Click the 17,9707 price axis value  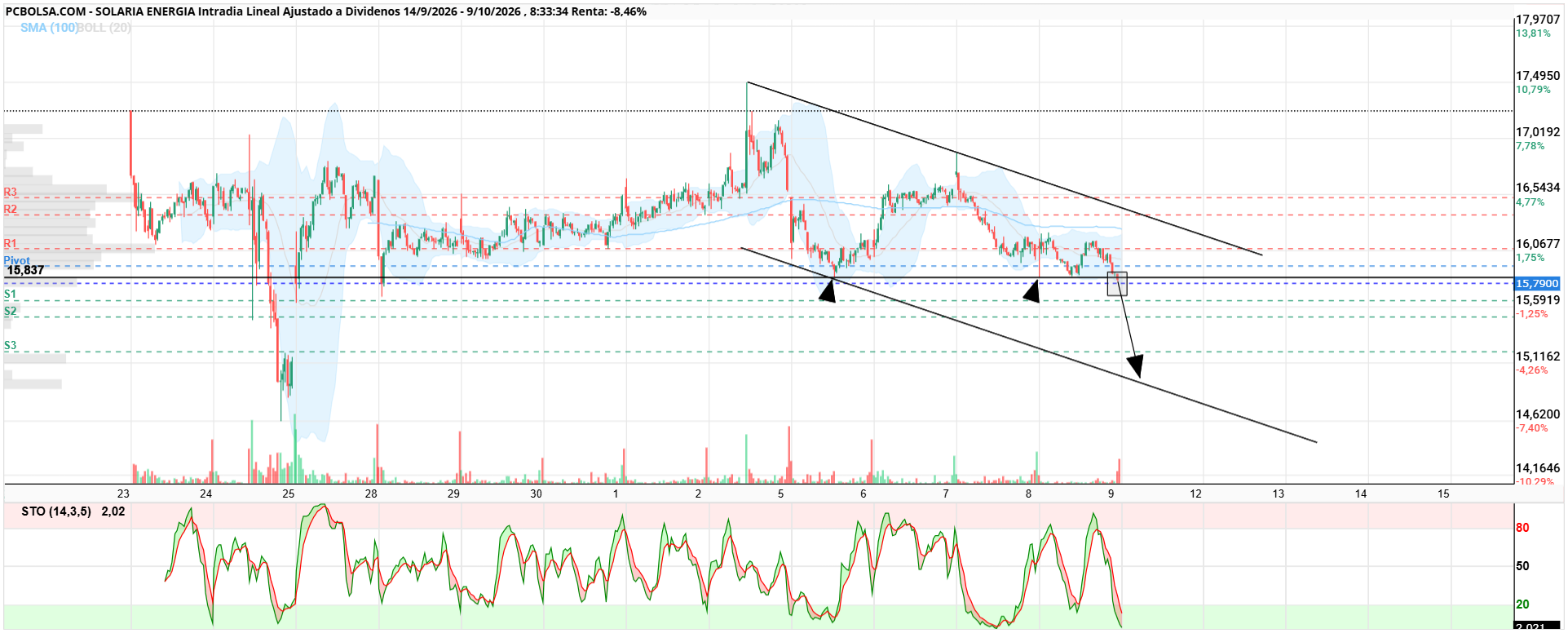click(1538, 20)
